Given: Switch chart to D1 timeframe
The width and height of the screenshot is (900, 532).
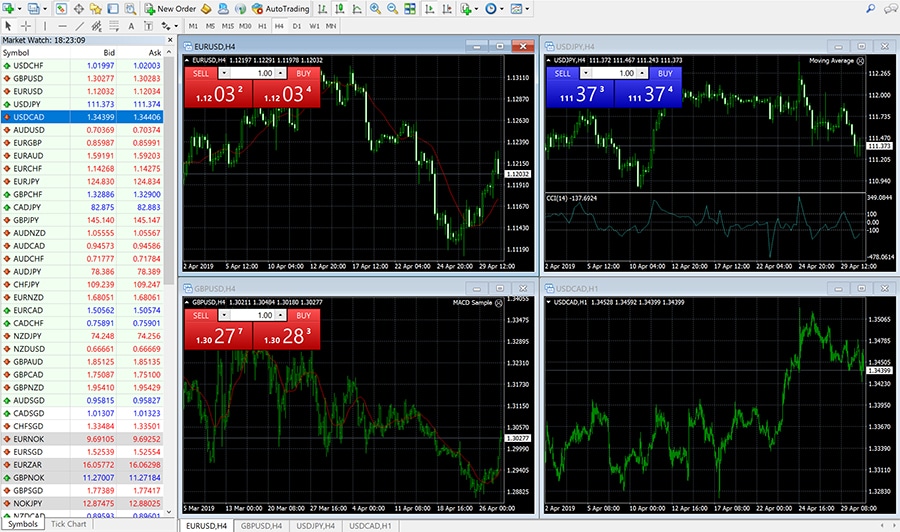Looking at the screenshot, I should (x=296, y=25).
